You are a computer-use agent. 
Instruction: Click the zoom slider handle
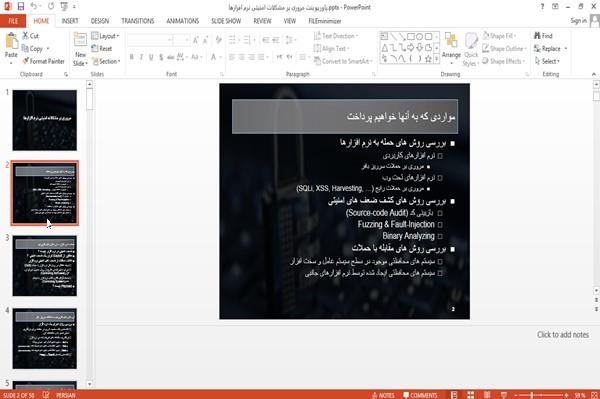pyautogui.click(x=532, y=395)
